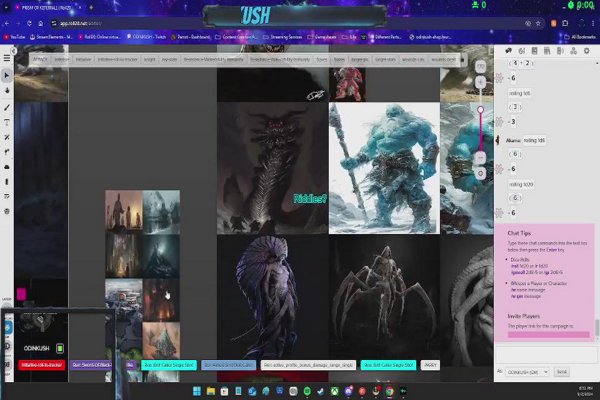Click the browser home icon

(x=41, y=23)
